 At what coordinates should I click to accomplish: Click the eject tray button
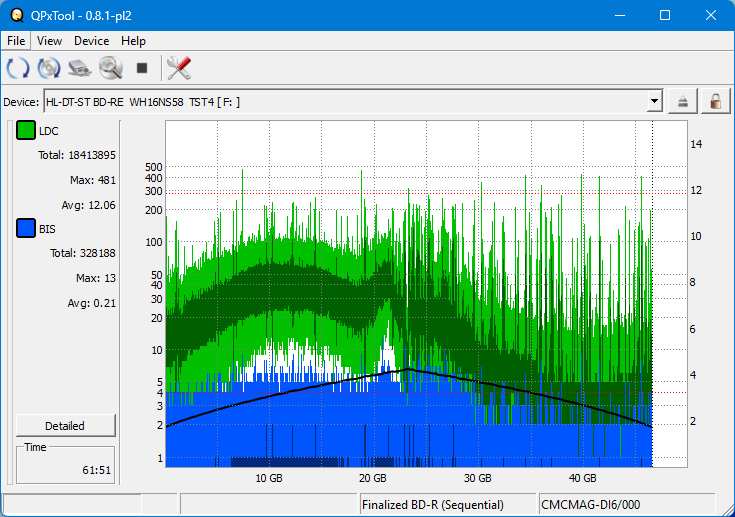click(683, 101)
